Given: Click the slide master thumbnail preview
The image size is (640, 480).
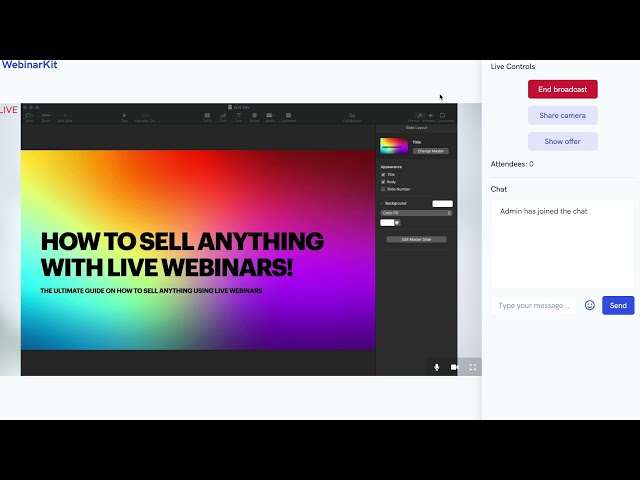Looking at the screenshot, I should pyautogui.click(x=394, y=146).
